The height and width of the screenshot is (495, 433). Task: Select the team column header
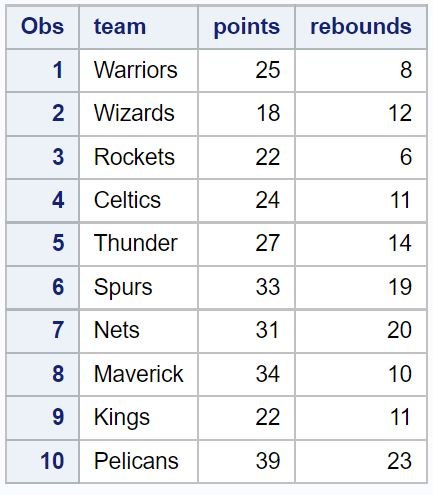(138, 27)
